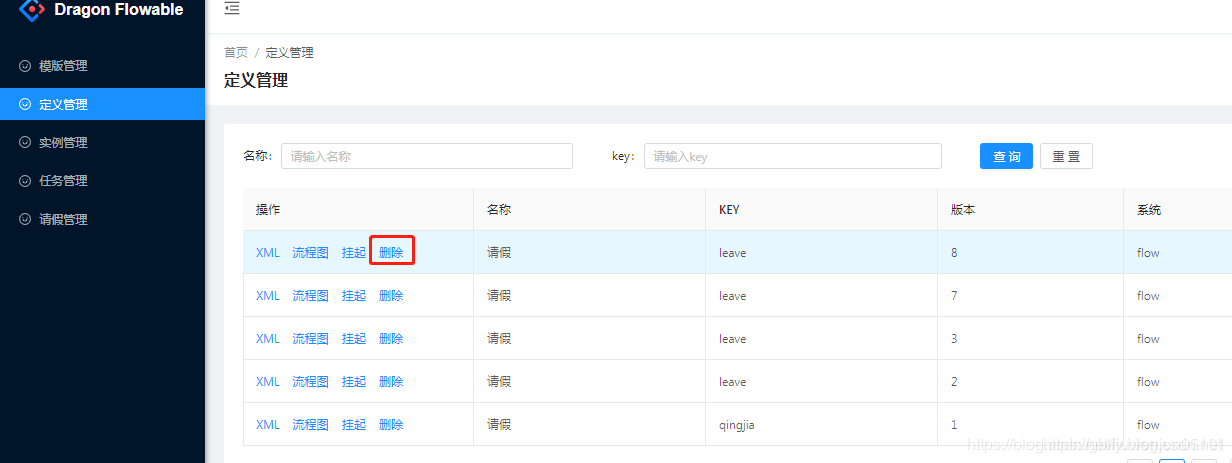
Task: Click the qingjia key cell
Action: [821, 425]
